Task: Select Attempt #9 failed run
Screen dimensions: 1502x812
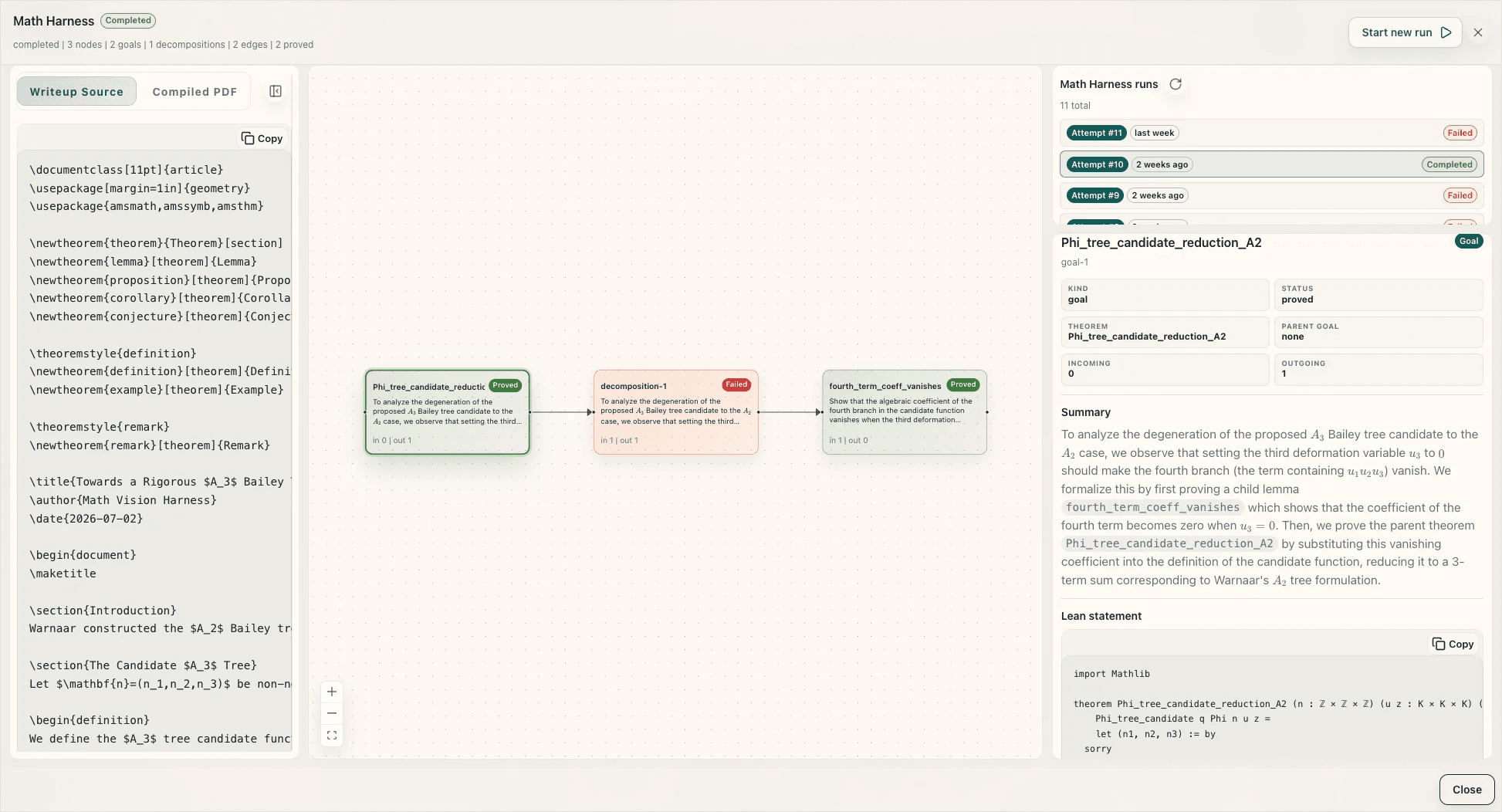Action: [x=1271, y=195]
